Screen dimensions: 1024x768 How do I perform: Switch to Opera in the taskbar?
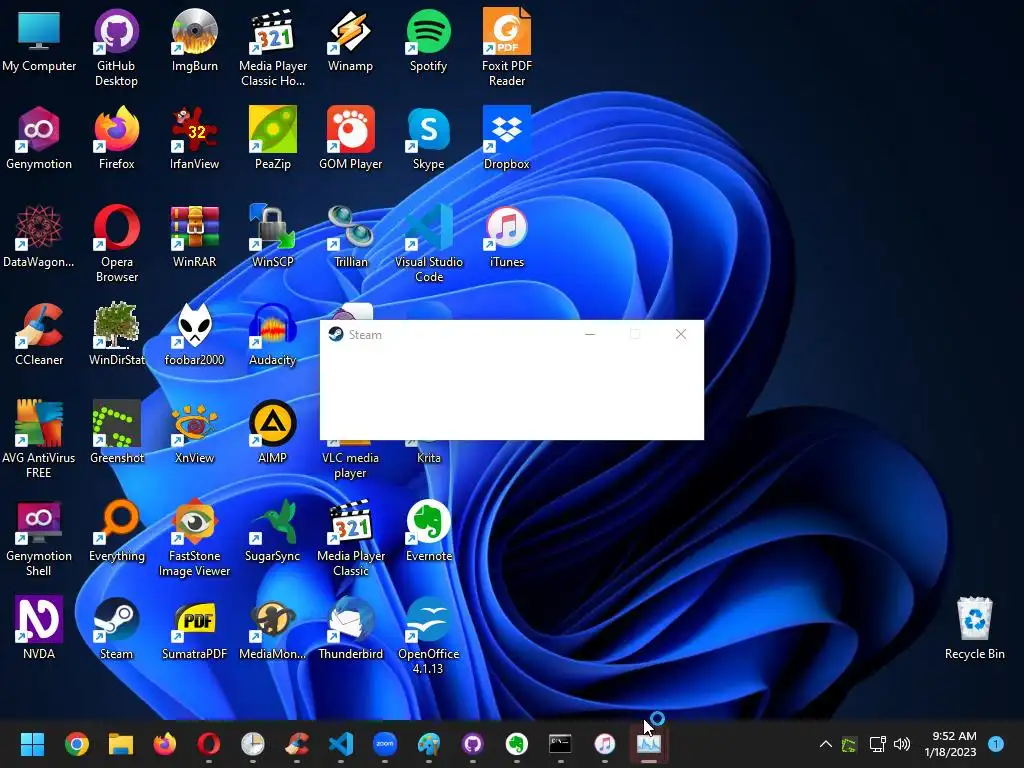click(208, 744)
